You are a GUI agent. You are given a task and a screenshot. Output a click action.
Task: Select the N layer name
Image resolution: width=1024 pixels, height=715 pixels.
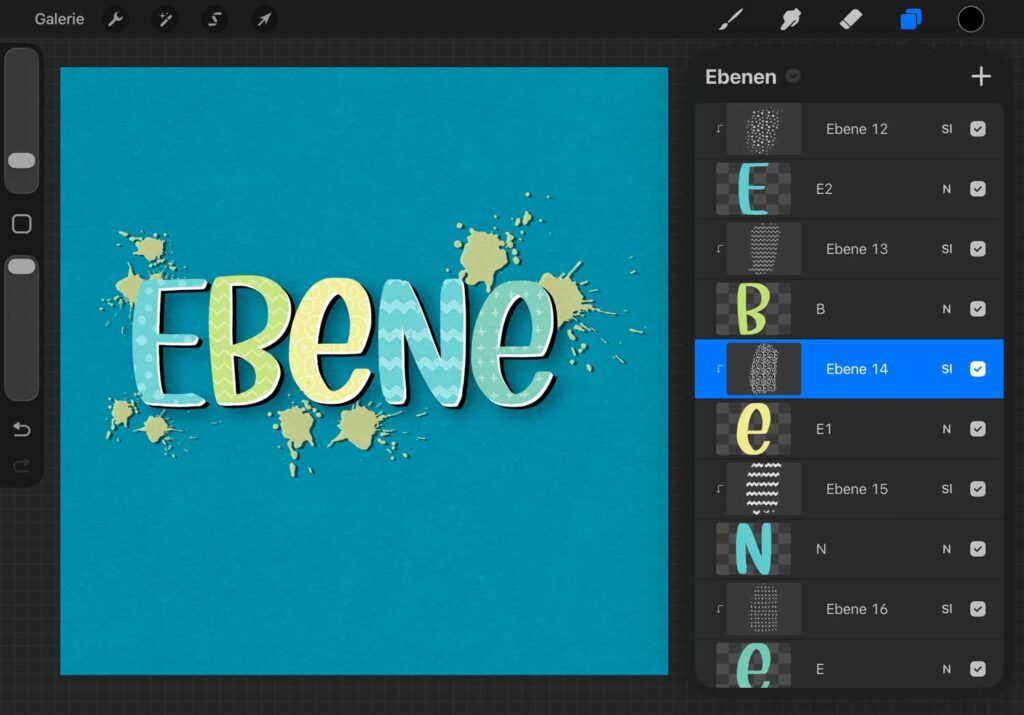[821, 550]
